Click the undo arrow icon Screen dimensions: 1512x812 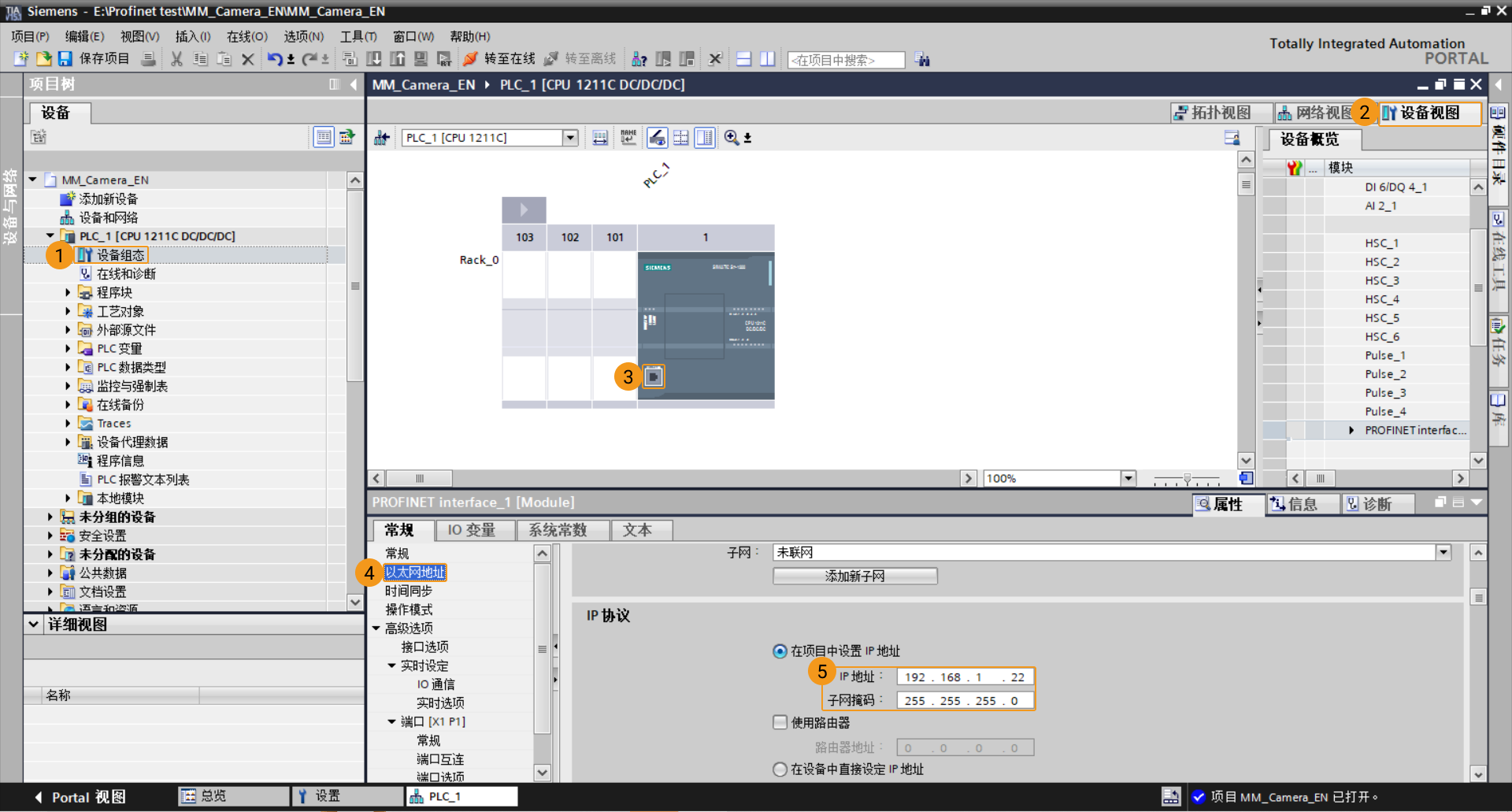tap(274, 58)
